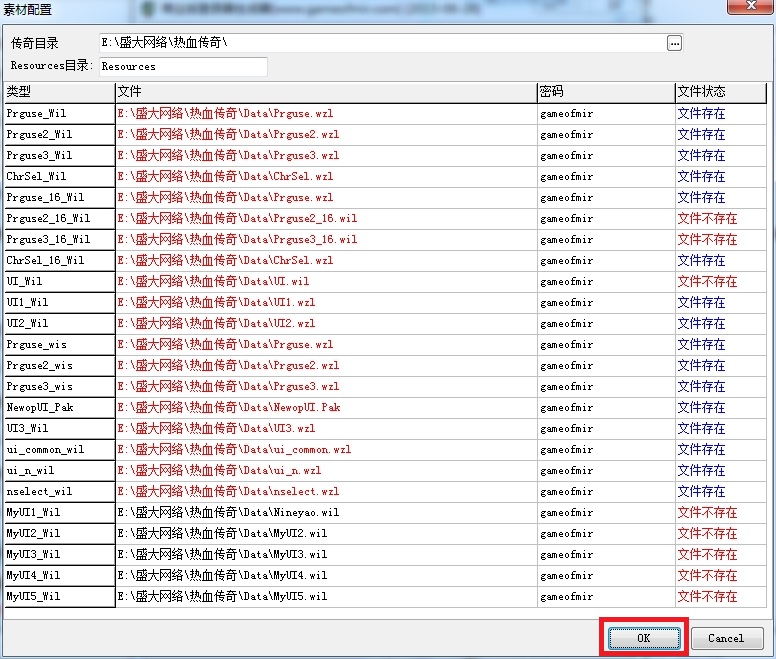The image size is (776, 659).
Task: Click the OK button
Action: (x=643, y=638)
